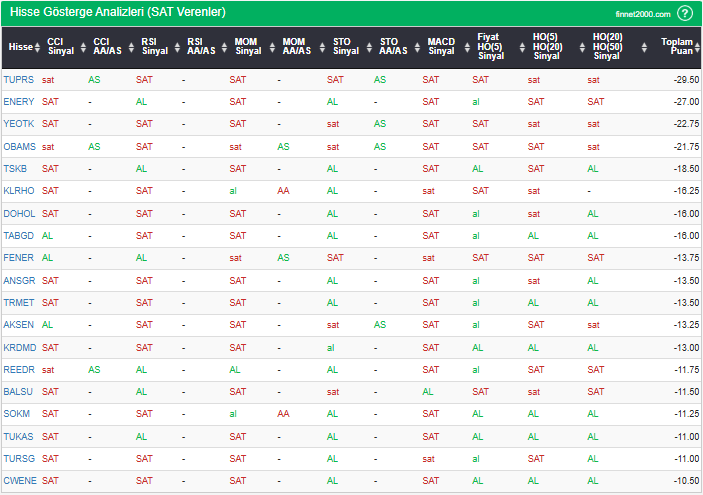Viewport: 703px width, 495px height.
Task: Click the help question mark icon
Action: (x=684, y=13)
